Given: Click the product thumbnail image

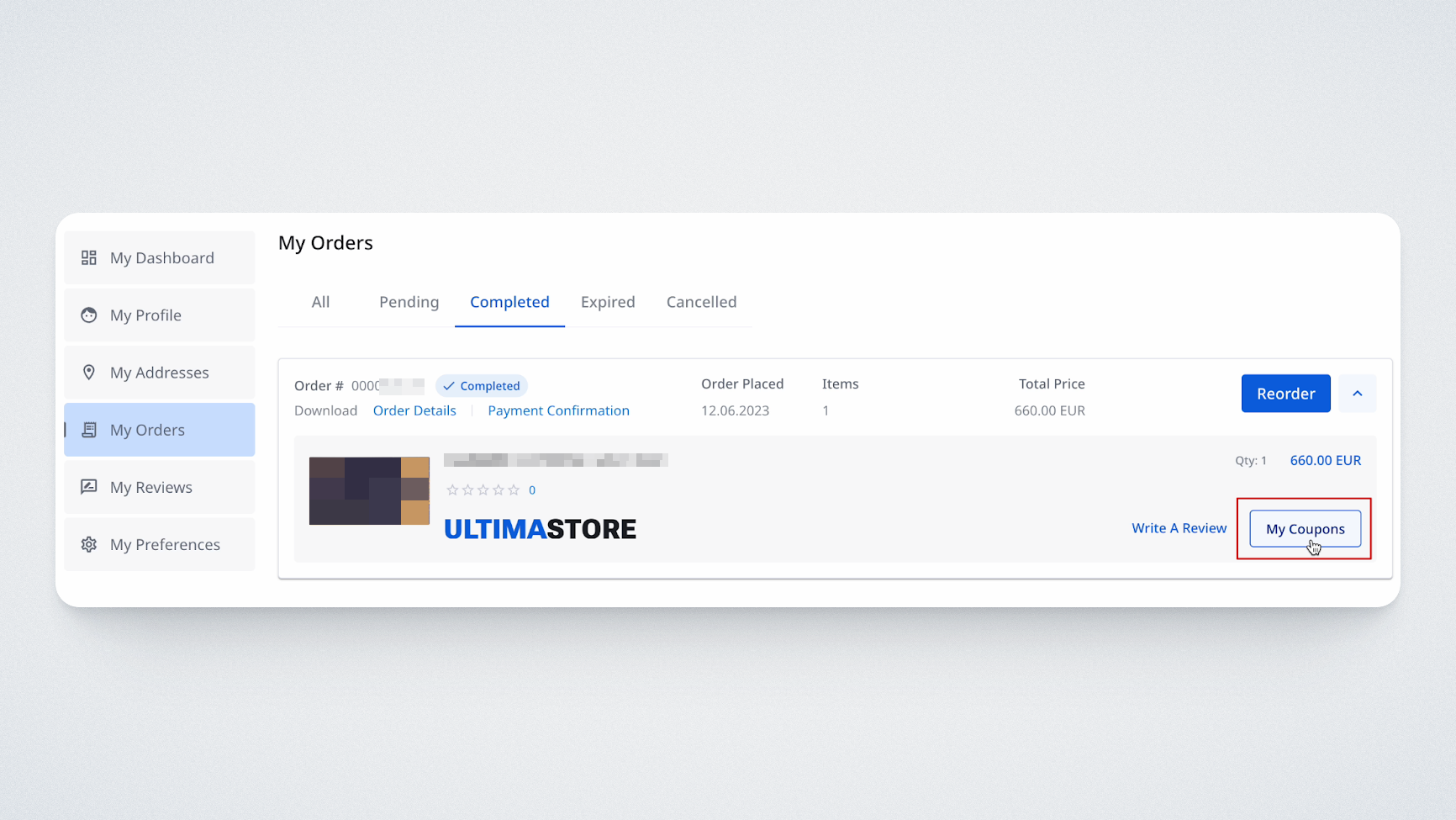Looking at the screenshot, I should [x=369, y=491].
